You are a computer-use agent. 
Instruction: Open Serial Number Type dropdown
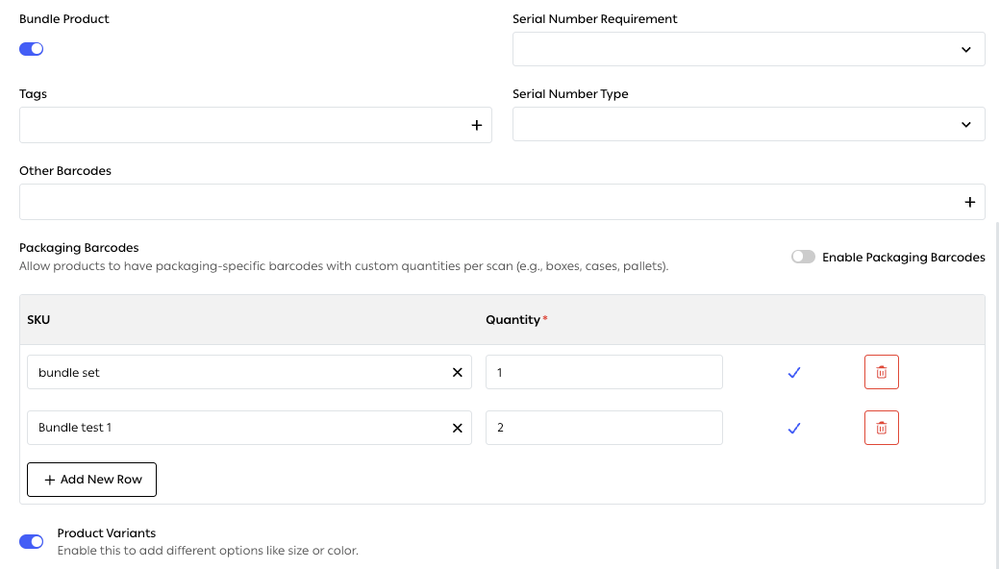749,124
